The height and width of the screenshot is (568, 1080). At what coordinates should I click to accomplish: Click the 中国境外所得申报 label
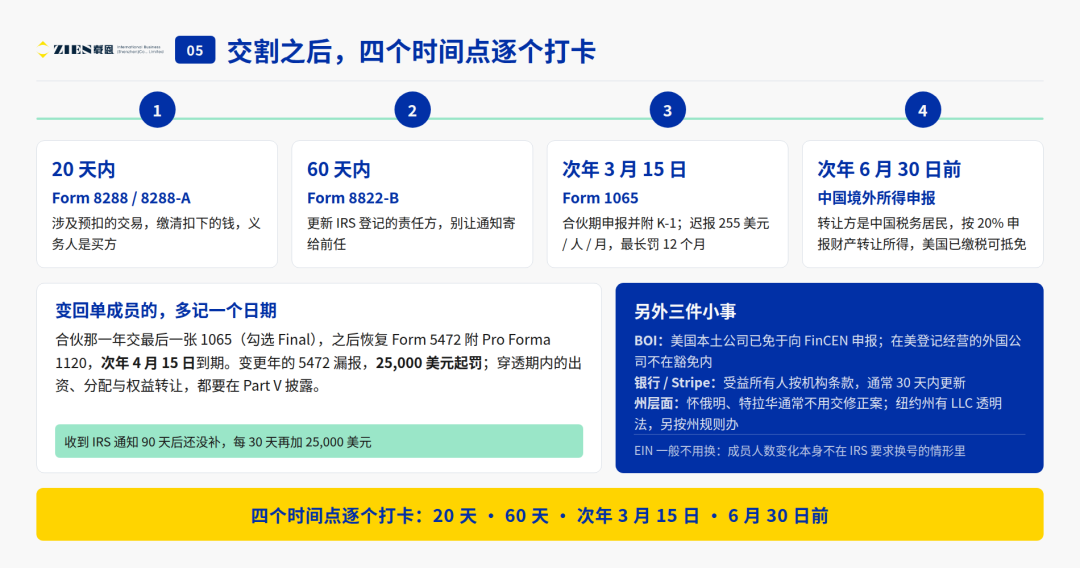click(876, 198)
